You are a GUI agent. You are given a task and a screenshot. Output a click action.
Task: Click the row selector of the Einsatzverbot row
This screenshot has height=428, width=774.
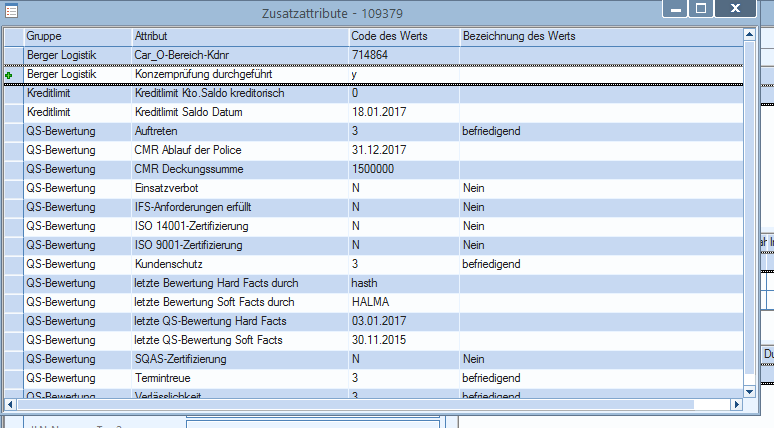tap(14, 188)
